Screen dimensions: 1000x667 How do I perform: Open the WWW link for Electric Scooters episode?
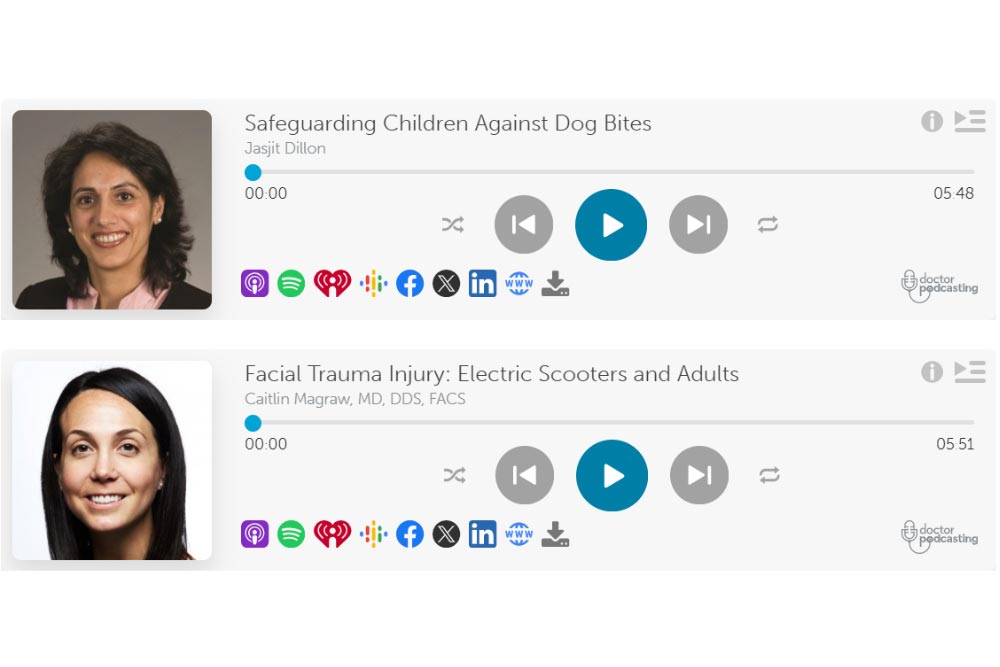coord(519,534)
